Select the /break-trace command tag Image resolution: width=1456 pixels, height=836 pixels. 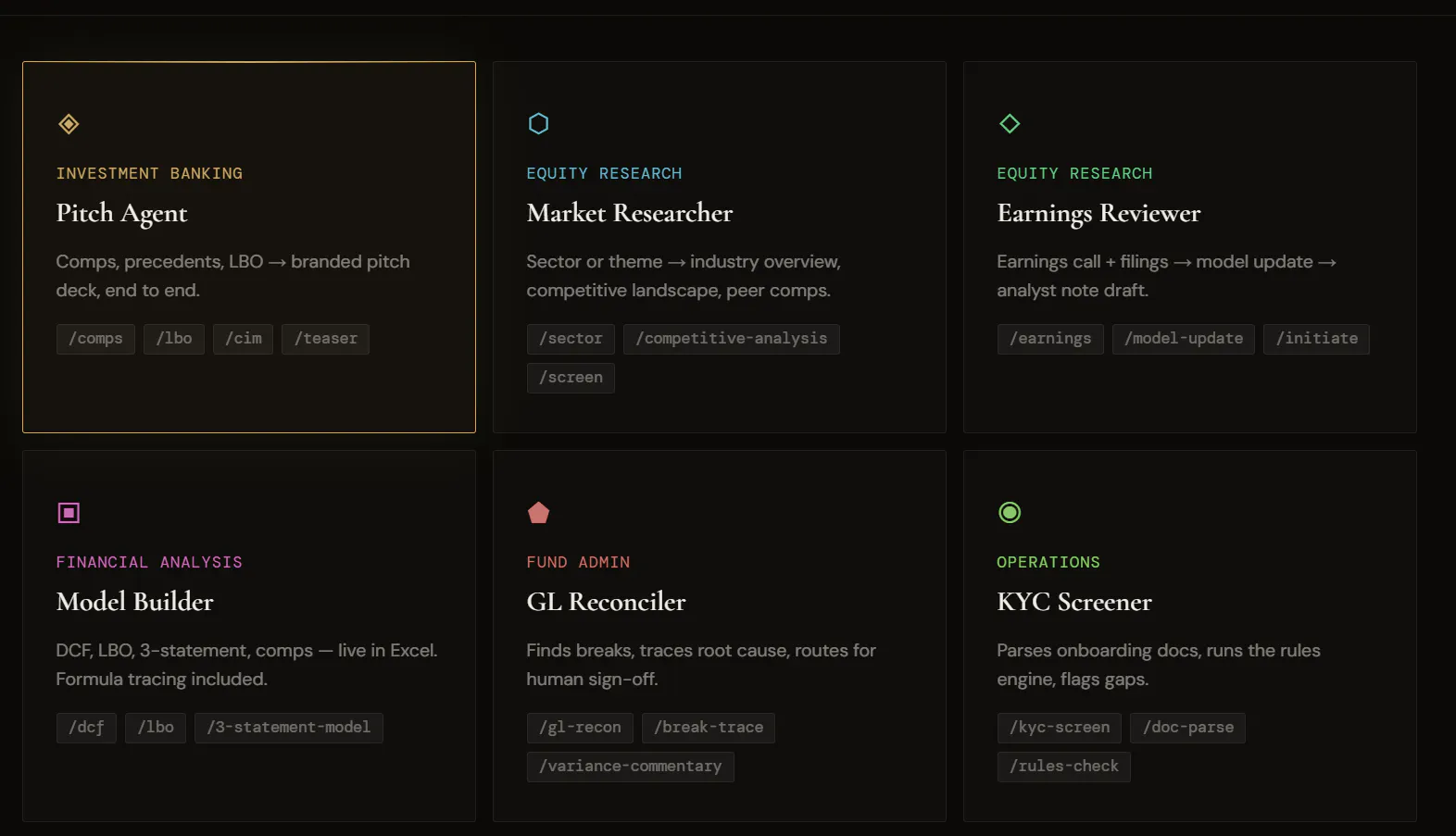709,728
